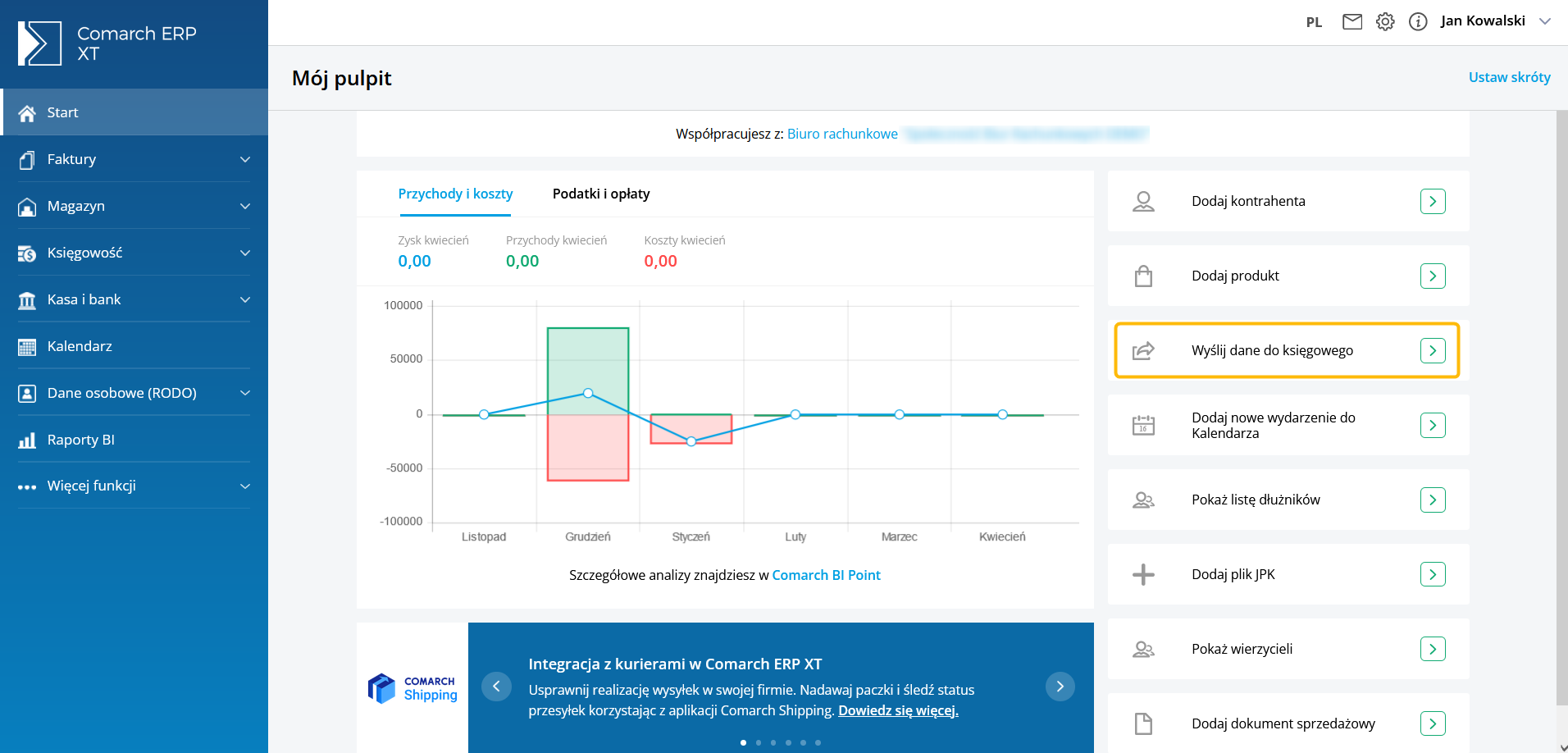Click the Ustaw skróty link
1568x753 pixels.
click(x=1509, y=77)
